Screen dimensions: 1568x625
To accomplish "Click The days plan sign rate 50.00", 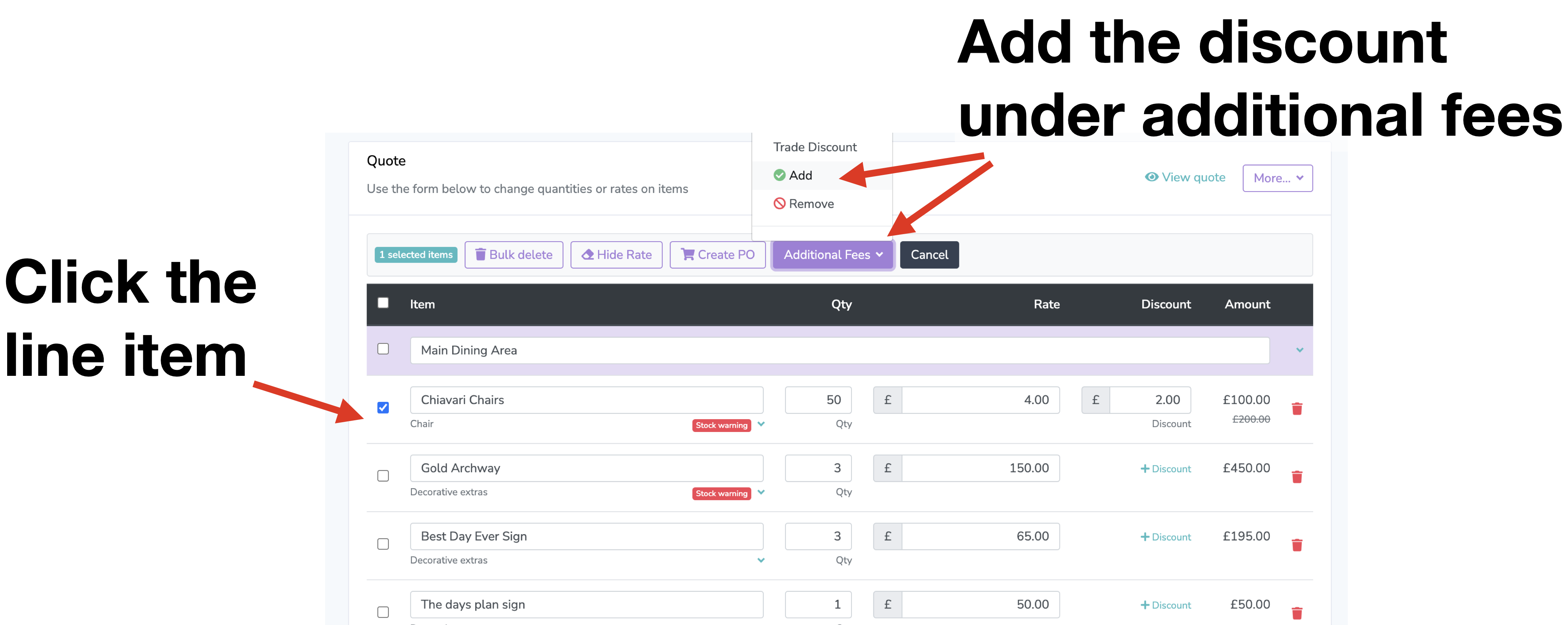I will 980,604.
